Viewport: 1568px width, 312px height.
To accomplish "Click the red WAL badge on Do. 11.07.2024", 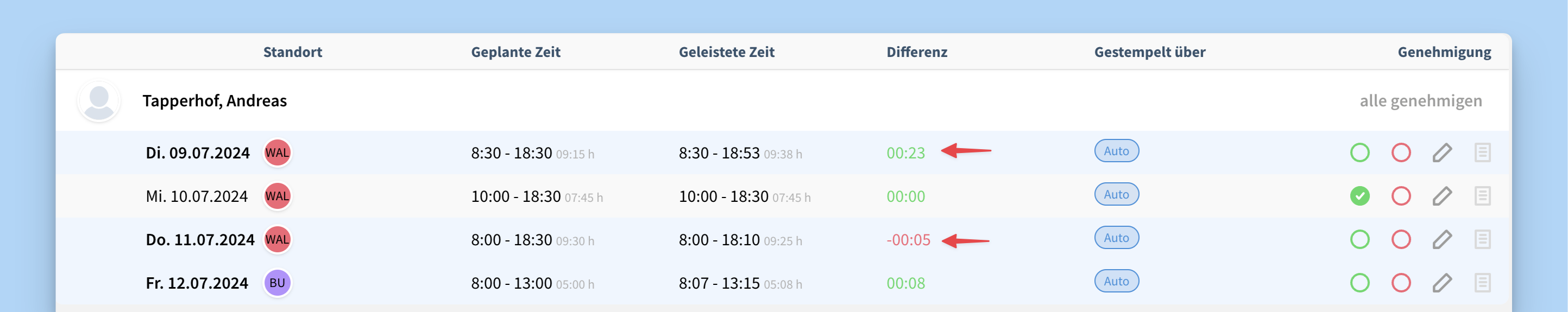I will (x=277, y=240).
